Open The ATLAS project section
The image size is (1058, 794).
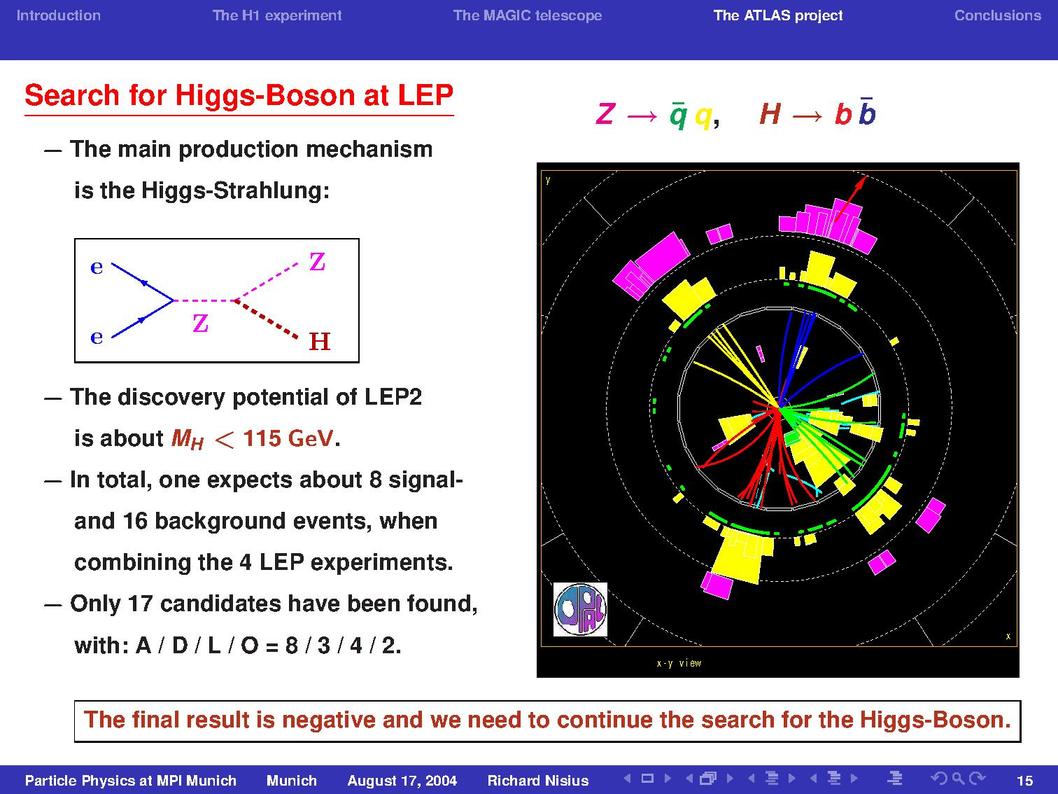pyautogui.click(x=778, y=16)
